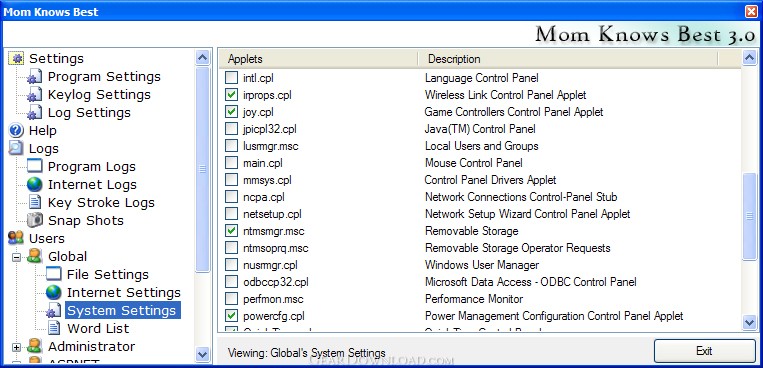The height and width of the screenshot is (368, 763).
Task: Uncheck the irprops.cpl checkbox
Action: point(232,94)
